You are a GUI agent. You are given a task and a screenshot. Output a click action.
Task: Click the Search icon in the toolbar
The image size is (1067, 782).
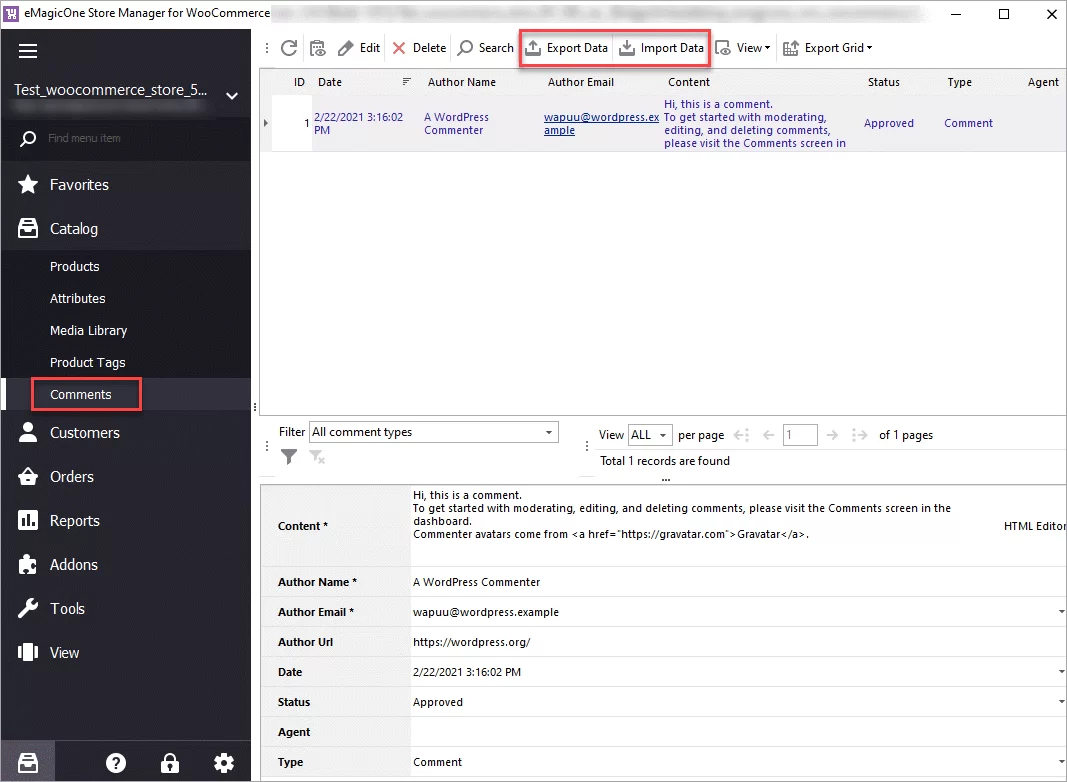484,47
